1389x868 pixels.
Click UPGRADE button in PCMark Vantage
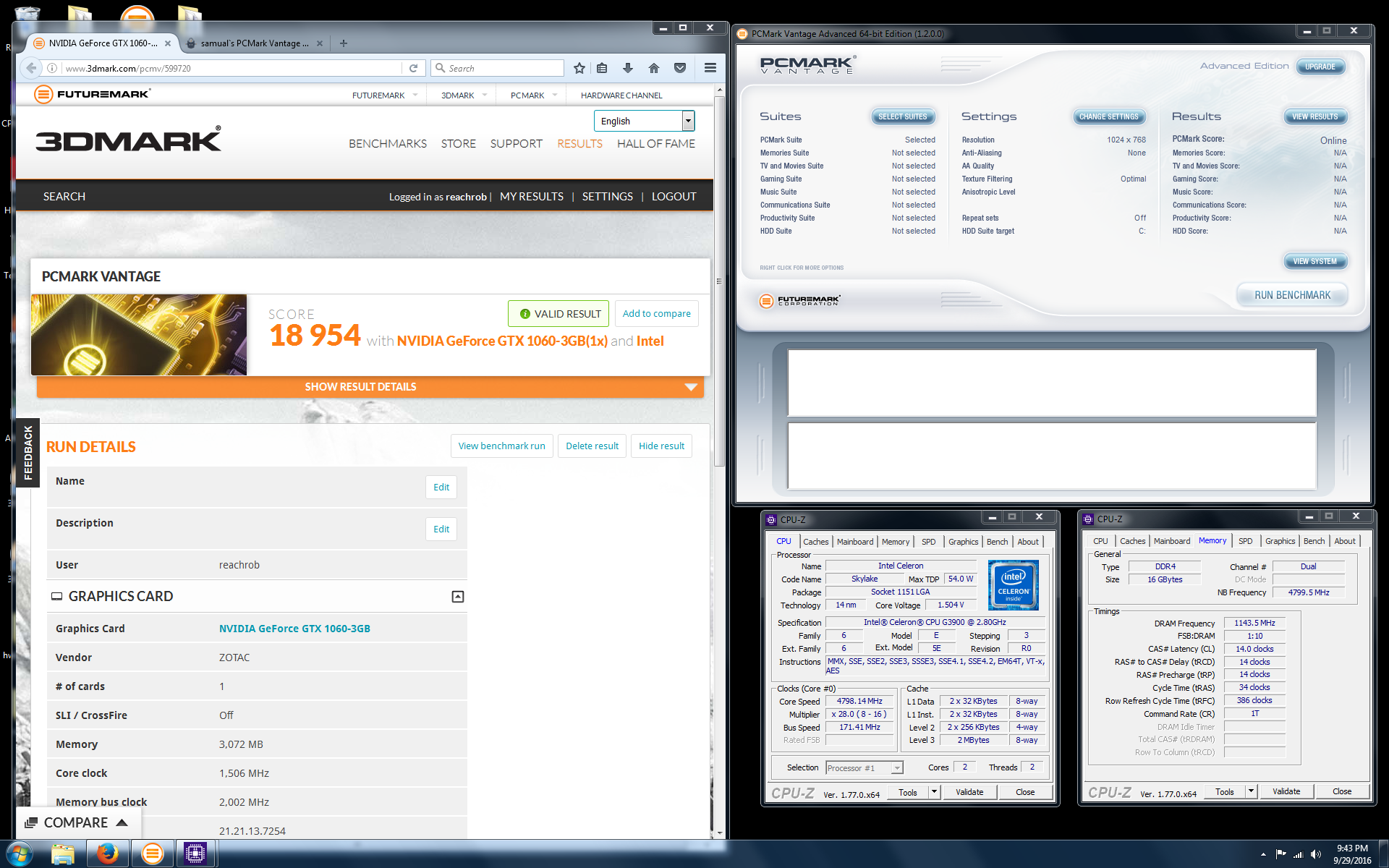[1320, 67]
